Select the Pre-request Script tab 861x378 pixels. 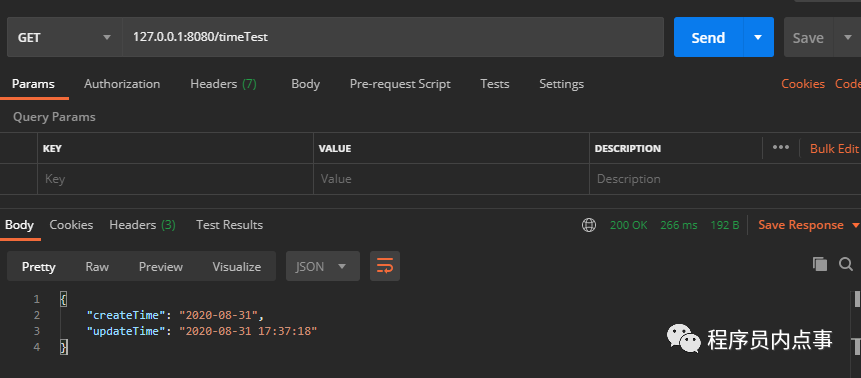400,84
